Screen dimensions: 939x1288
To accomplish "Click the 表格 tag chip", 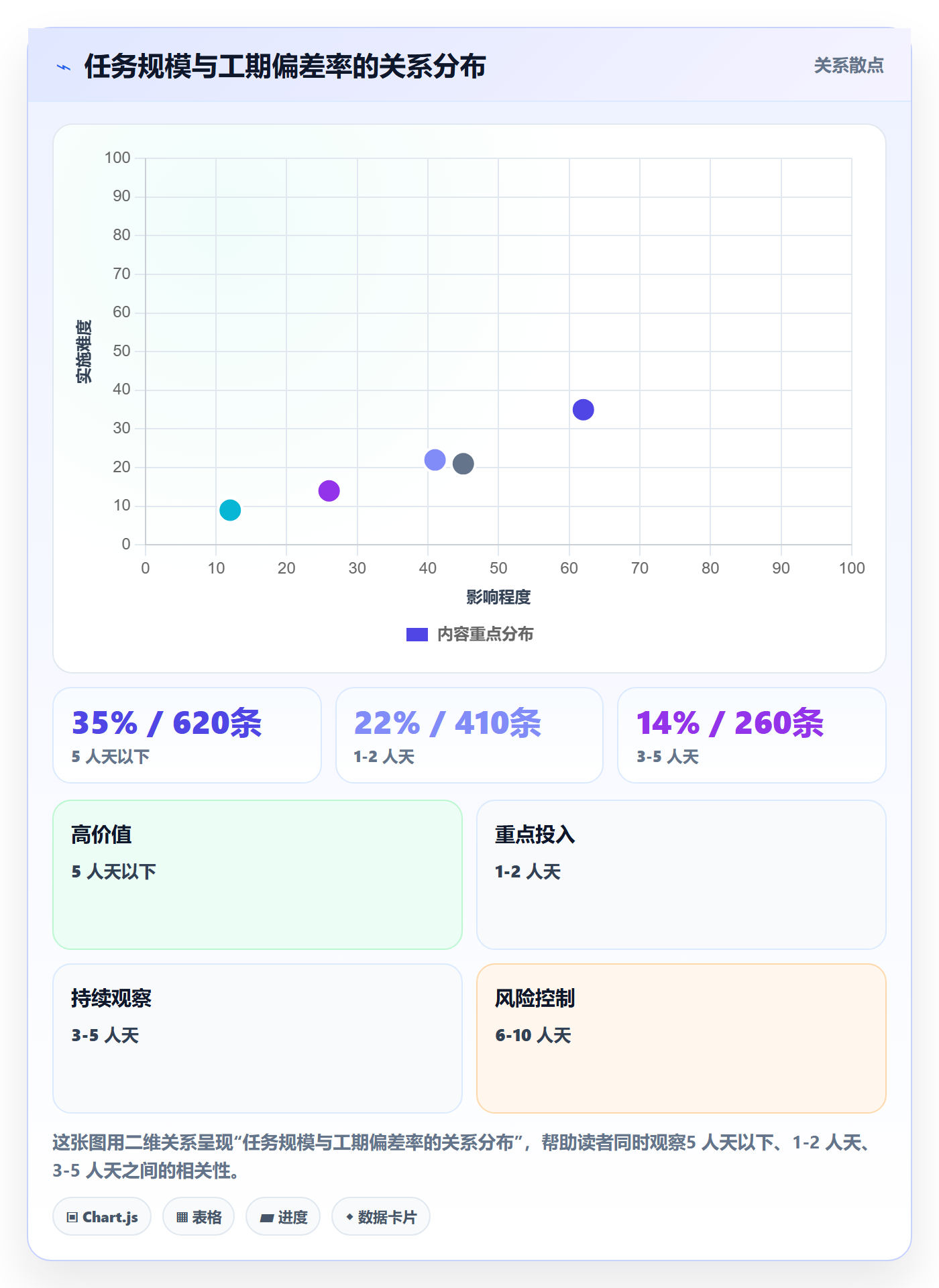I will click(x=199, y=1217).
